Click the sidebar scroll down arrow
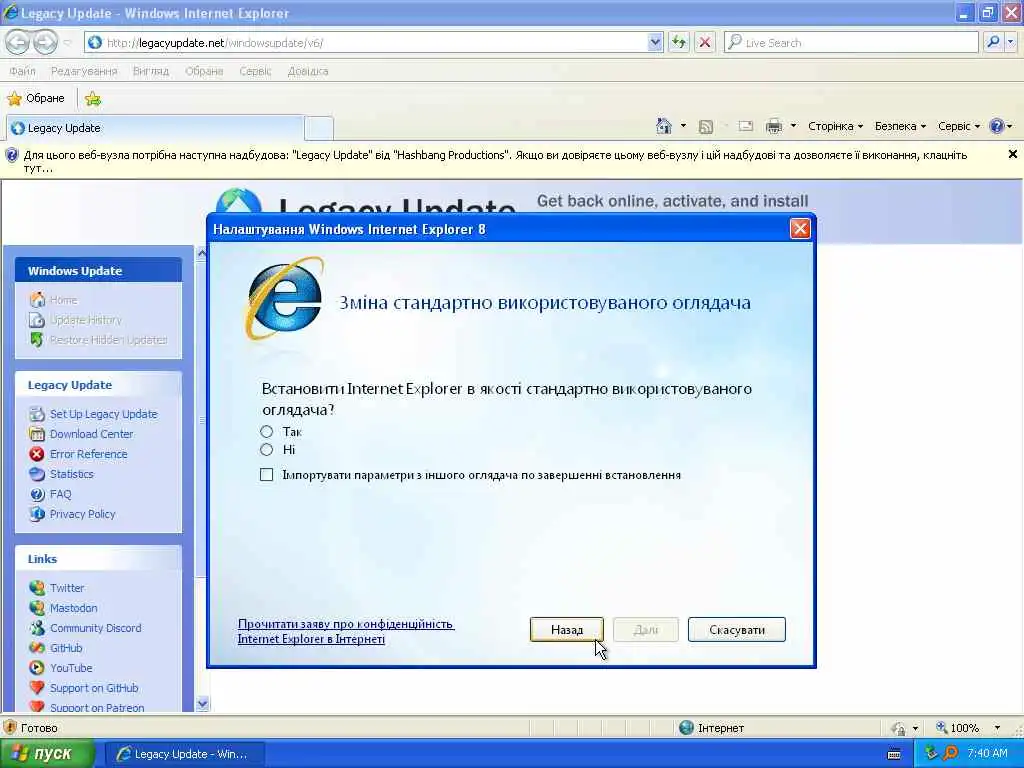 tap(202, 704)
